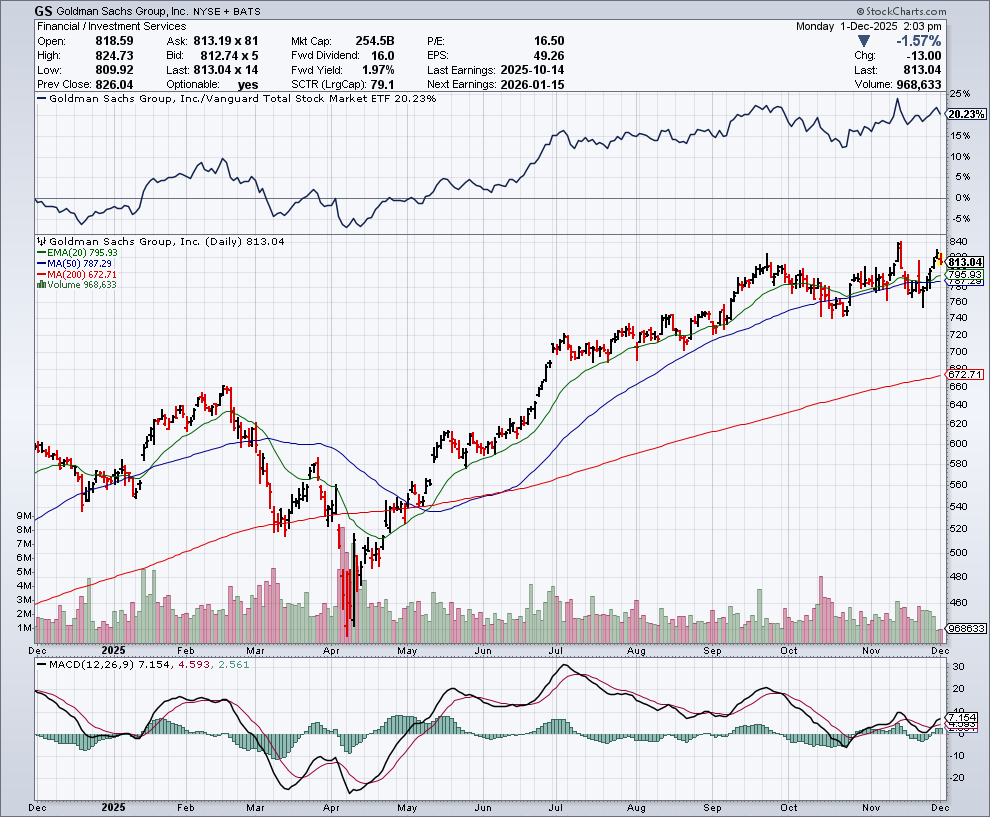The image size is (990, 817).
Task: Click the 20.23% relative strength axis tag
Action: pos(966,114)
